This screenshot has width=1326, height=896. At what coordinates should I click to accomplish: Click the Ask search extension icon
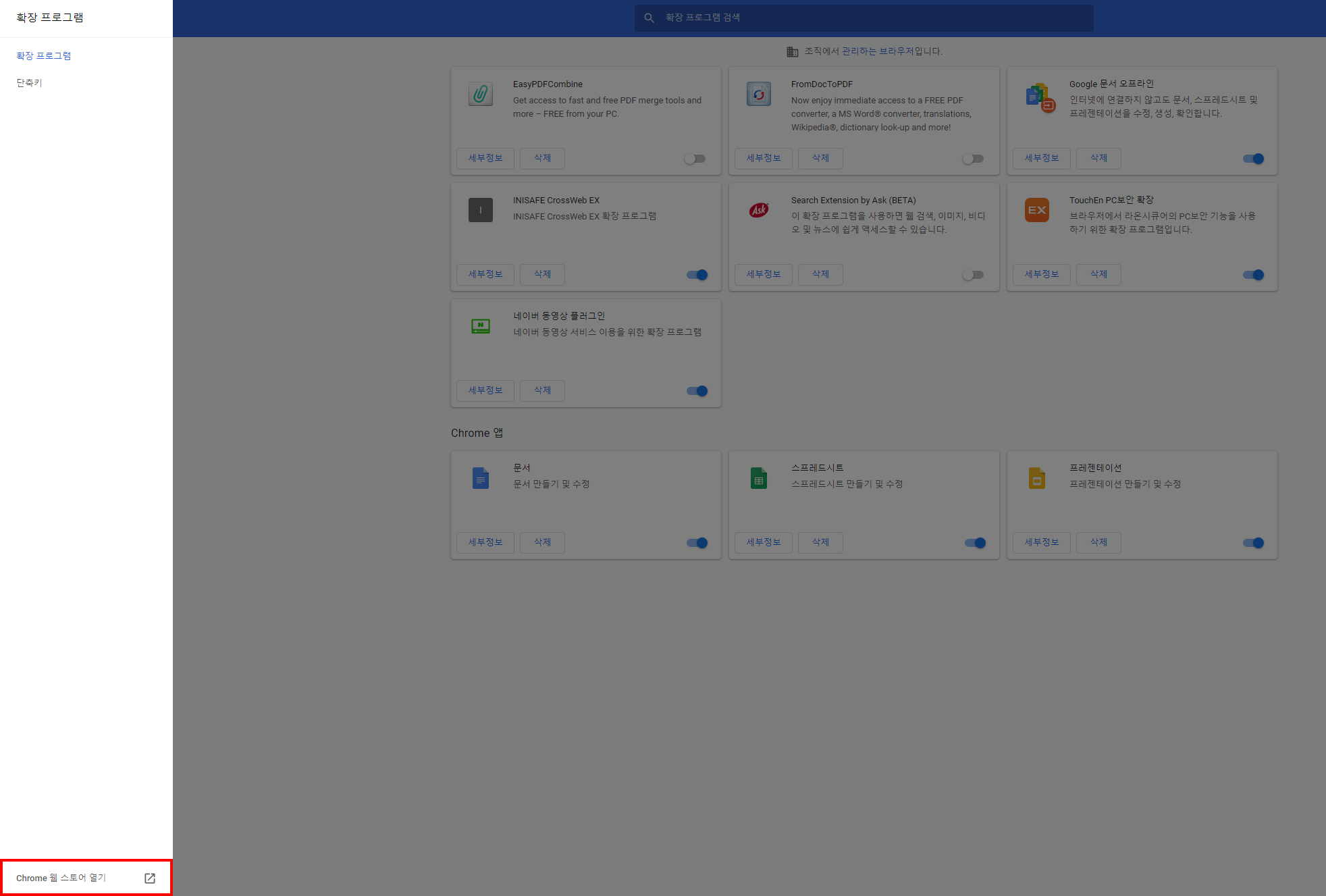(758, 210)
